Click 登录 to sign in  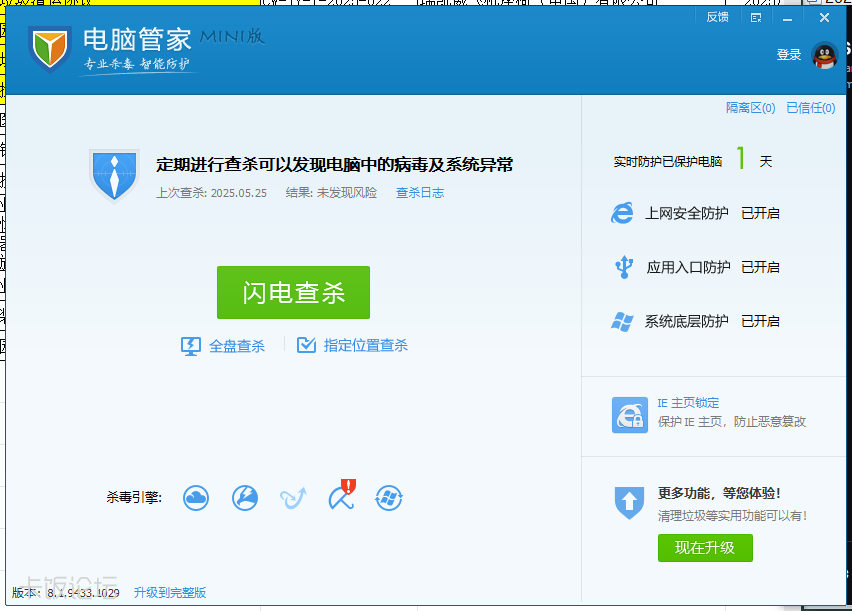(x=788, y=55)
